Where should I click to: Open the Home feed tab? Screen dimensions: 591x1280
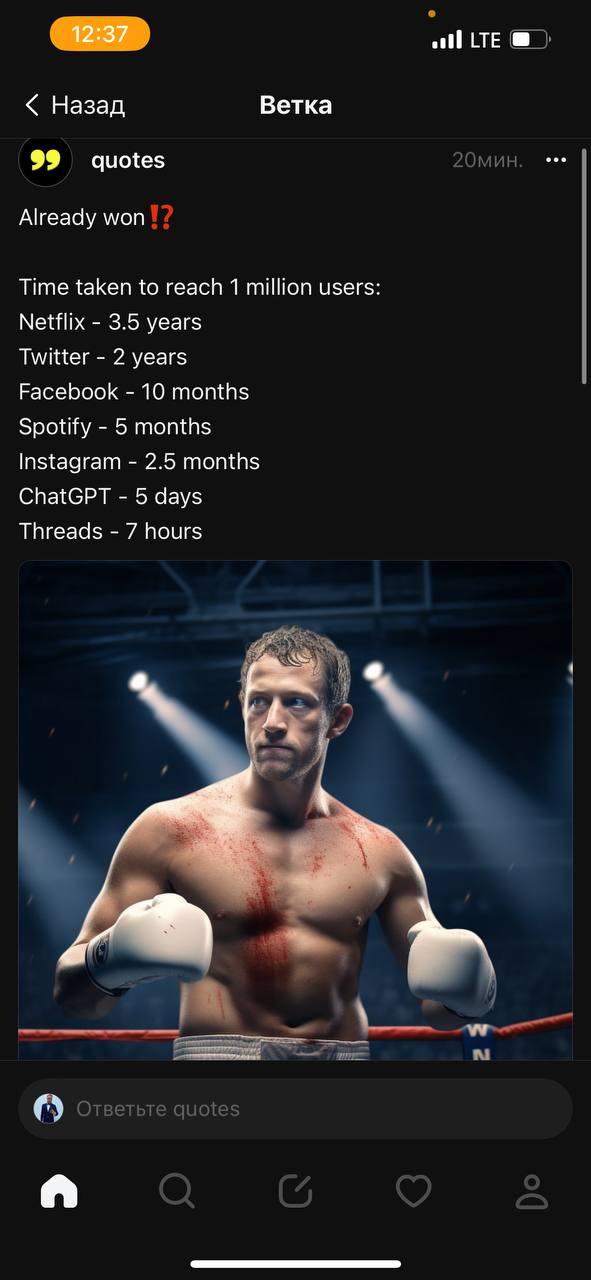[59, 1191]
